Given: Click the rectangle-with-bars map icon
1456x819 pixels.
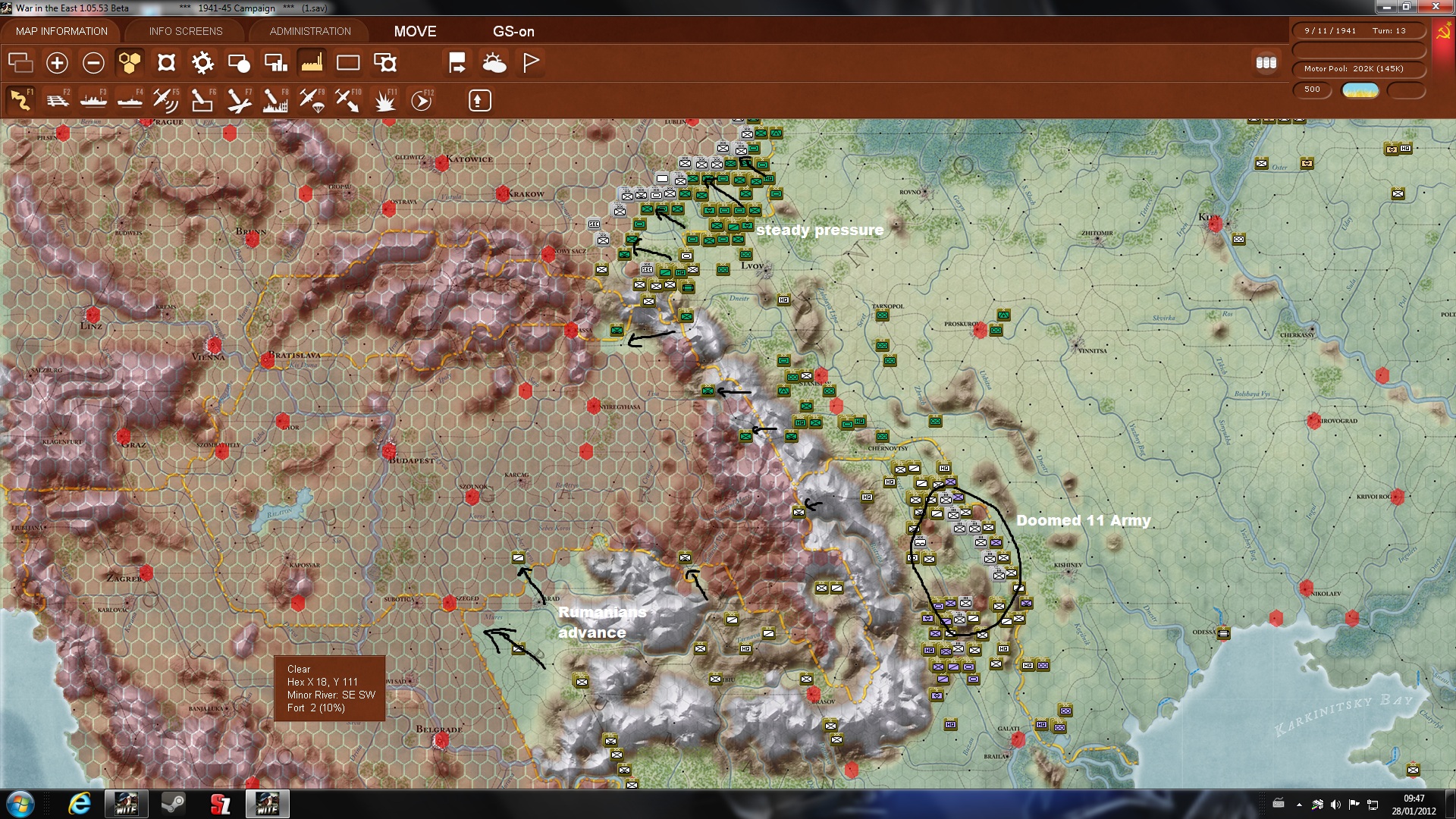Looking at the screenshot, I should 275,62.
